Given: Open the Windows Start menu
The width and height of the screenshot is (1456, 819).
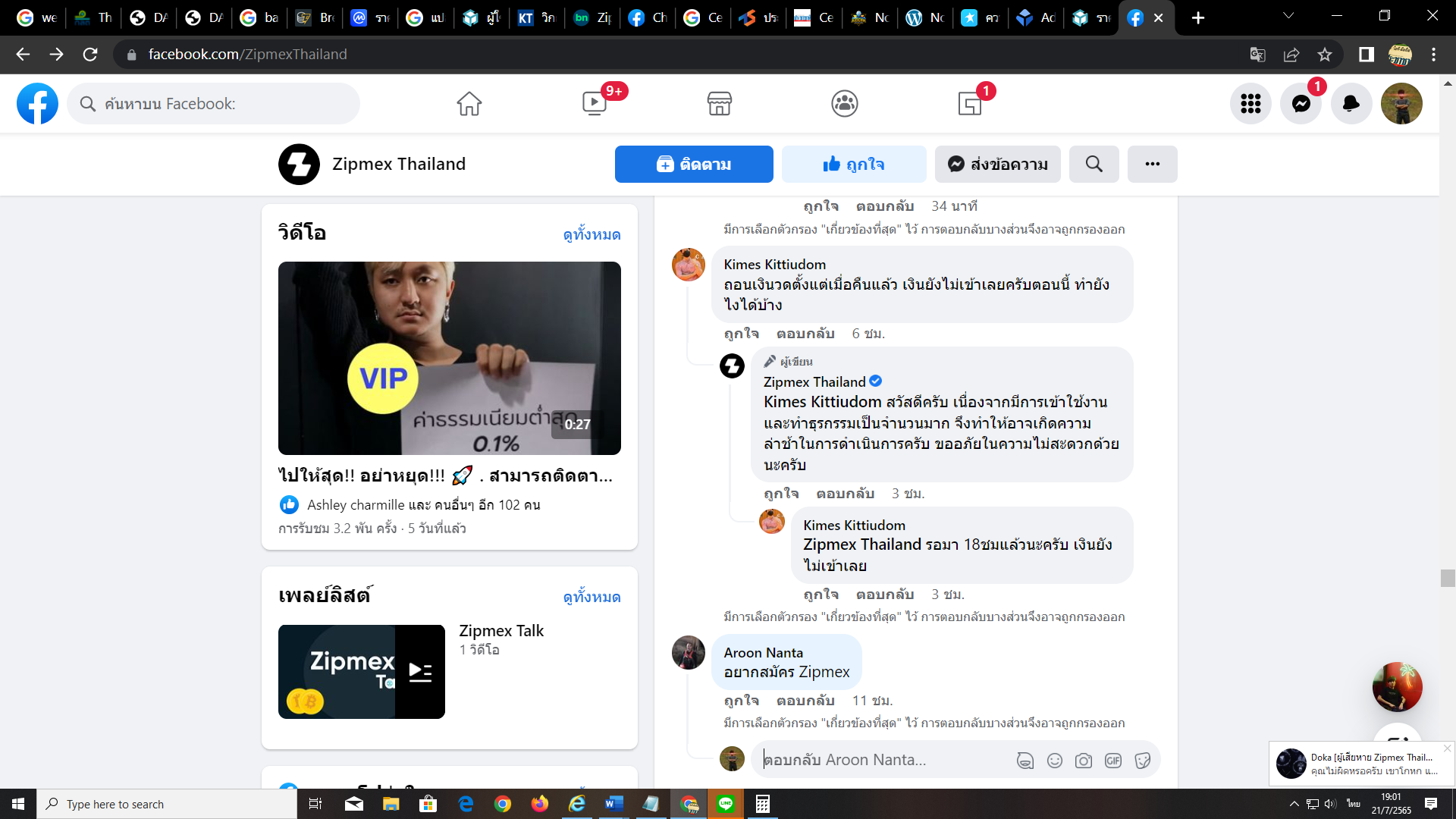Looking at the screenshot, I should [x=18, y=804].
